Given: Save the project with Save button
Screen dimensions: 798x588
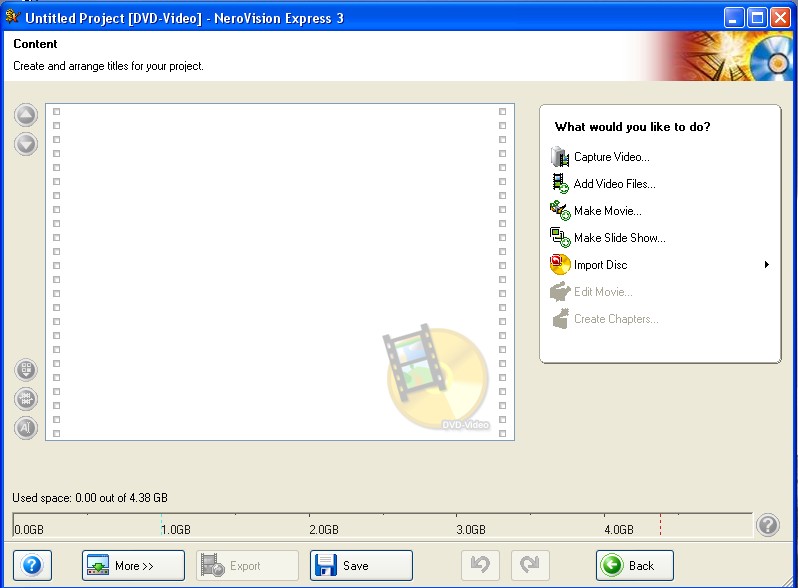Looking at the screenshot, I should click(x=361, y=565).
